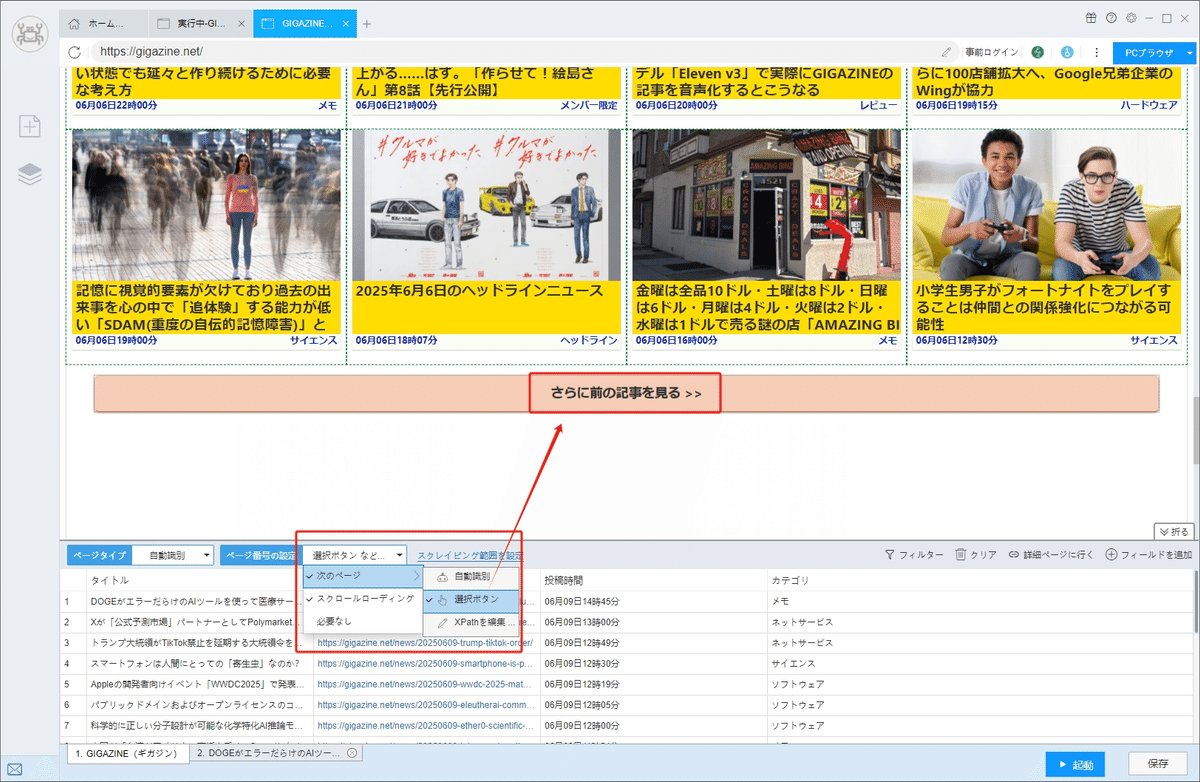Open the ether0-scientific URL cell
Screen dimensions: 1200x782
(425, 726)
